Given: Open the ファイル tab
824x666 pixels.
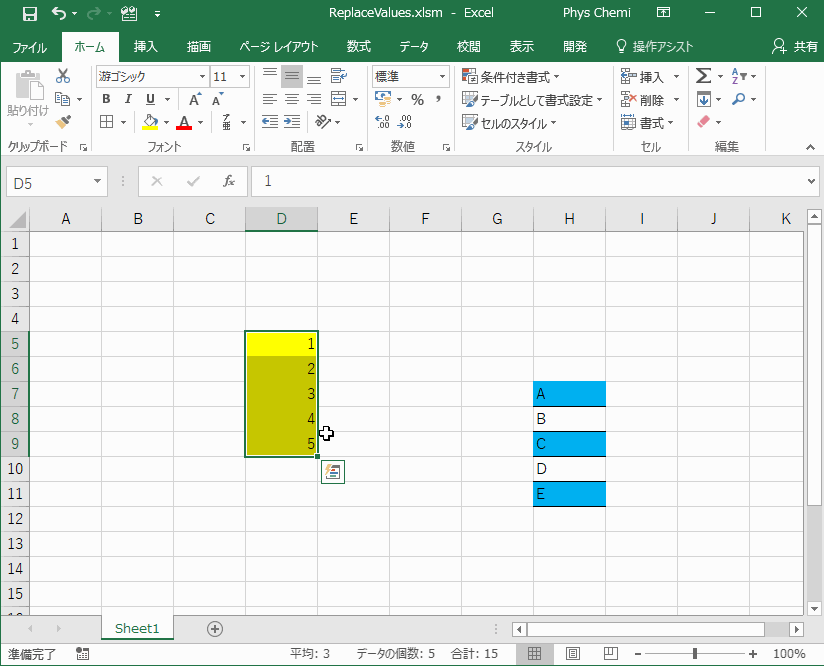Looking at the screenshot, I should (29, 47).
